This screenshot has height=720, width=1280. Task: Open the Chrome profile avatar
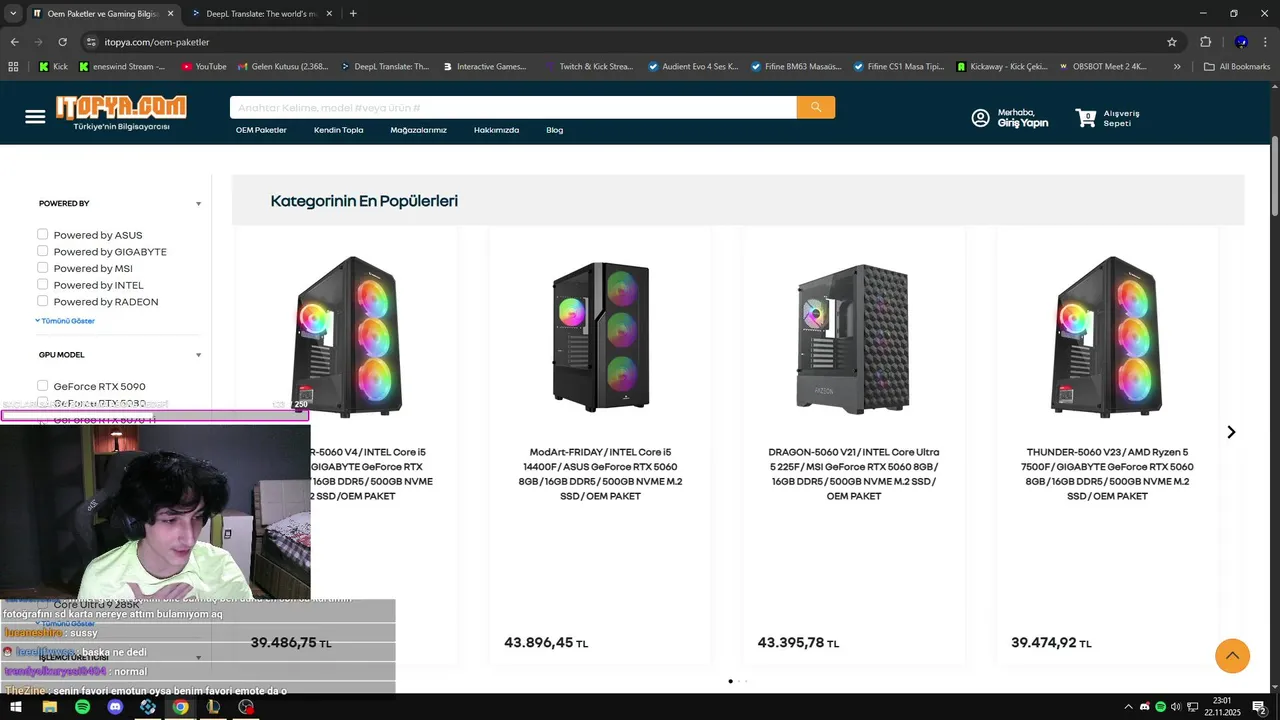pos(1241,42)
